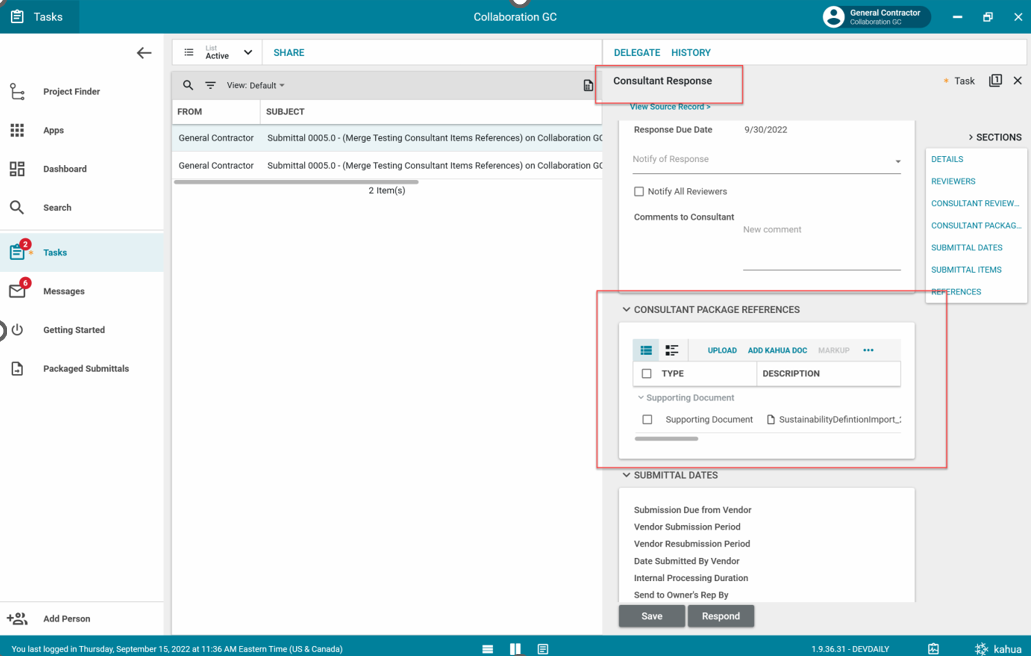Click the references horizontal scrollbar
Image resolution: width=1031 pixels, height=656 pixels.
tap(666, 438)
